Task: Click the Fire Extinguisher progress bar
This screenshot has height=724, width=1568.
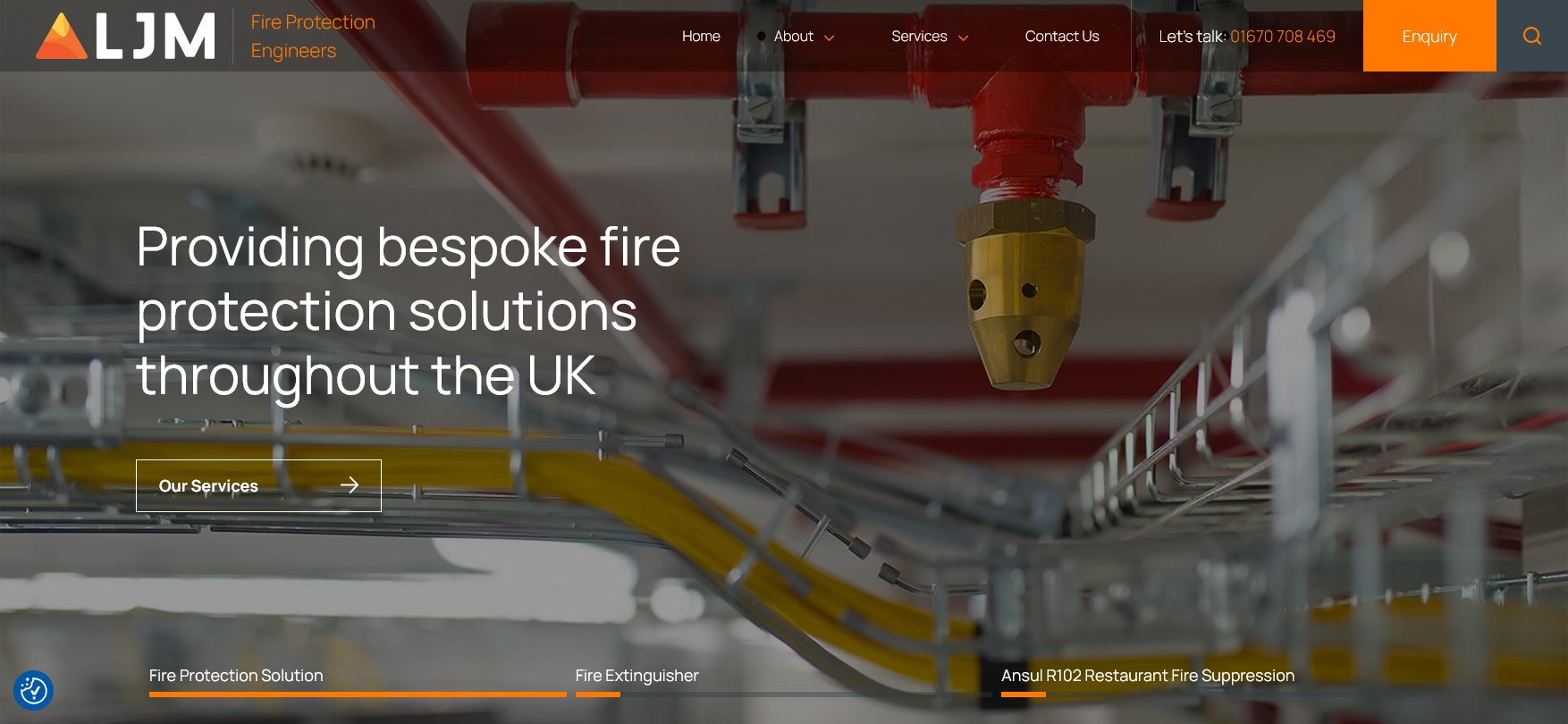Action: pyautogui.click(x=784, y=694)
